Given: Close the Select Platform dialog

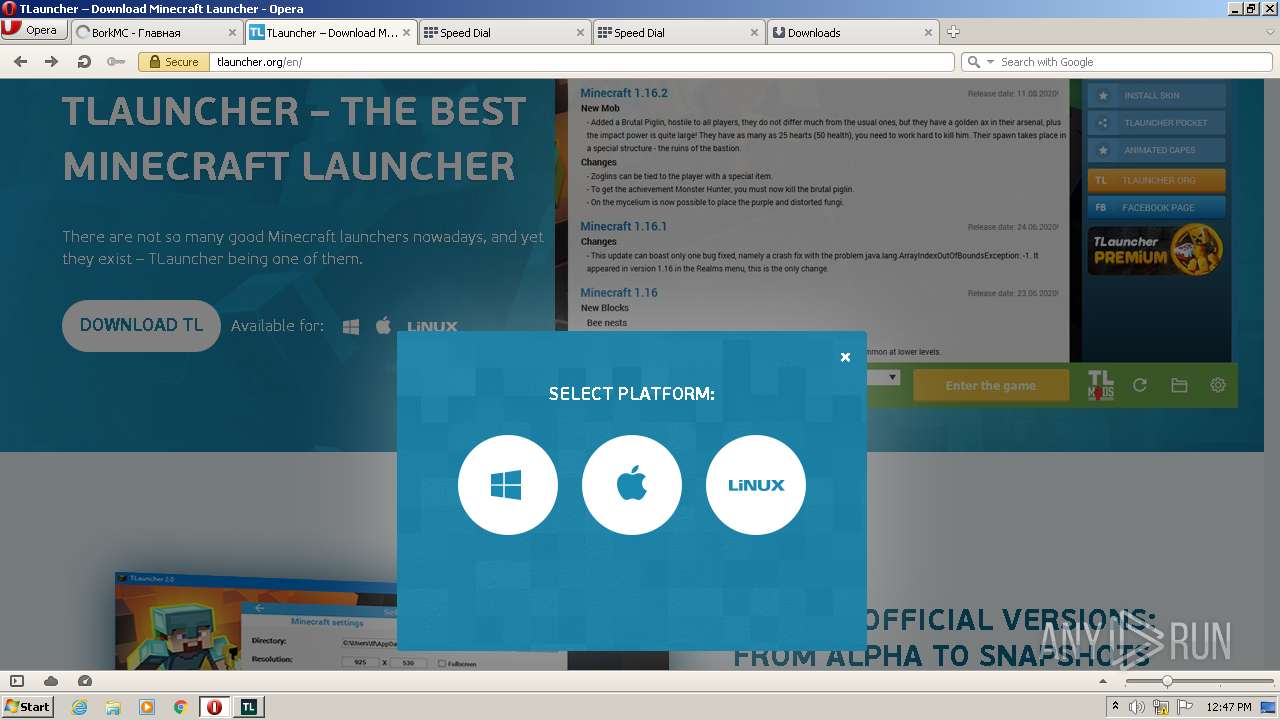Looking at the screenshot, I should point(845,357).
